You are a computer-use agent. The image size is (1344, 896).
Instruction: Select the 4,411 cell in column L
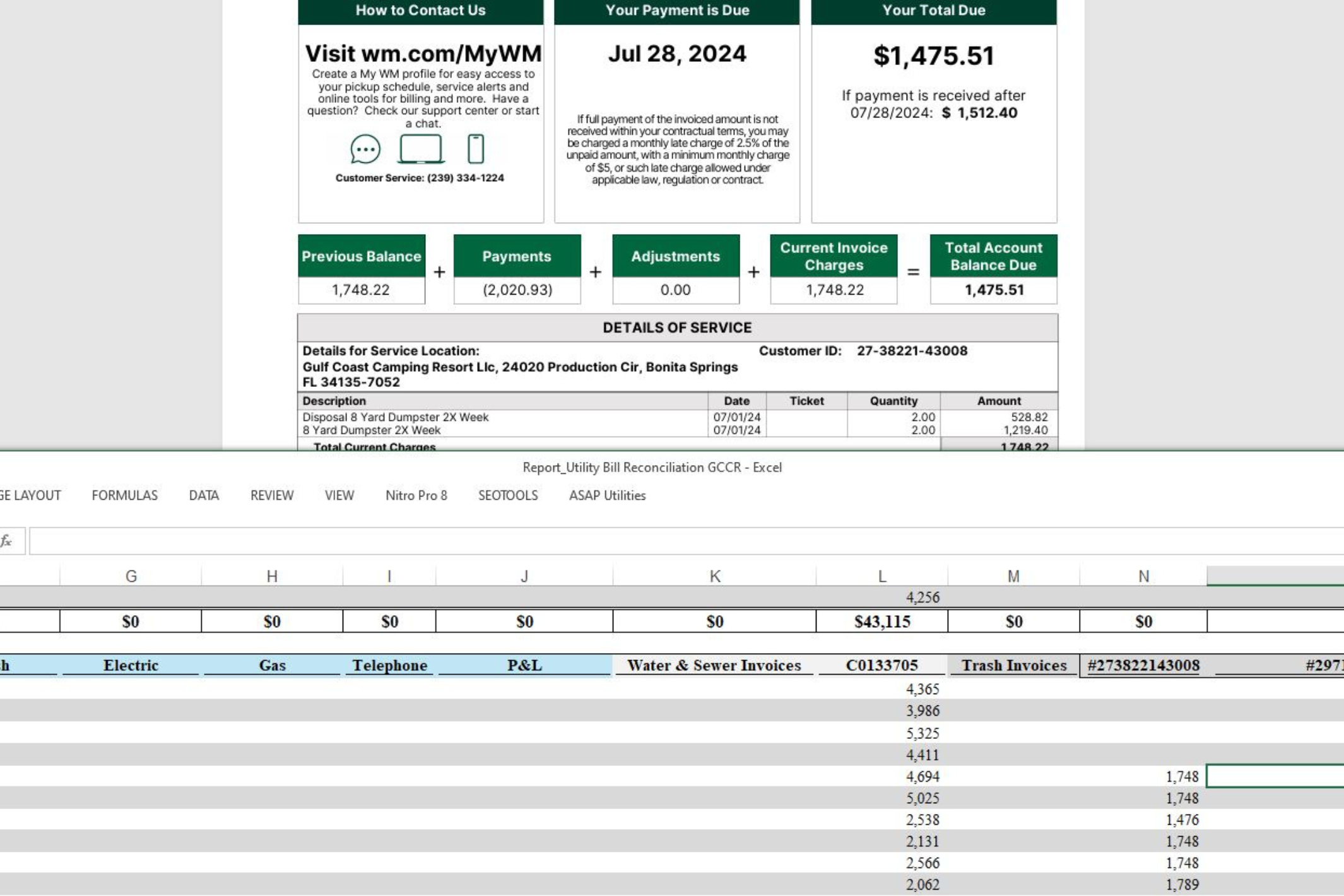click(x=882, y=755)
